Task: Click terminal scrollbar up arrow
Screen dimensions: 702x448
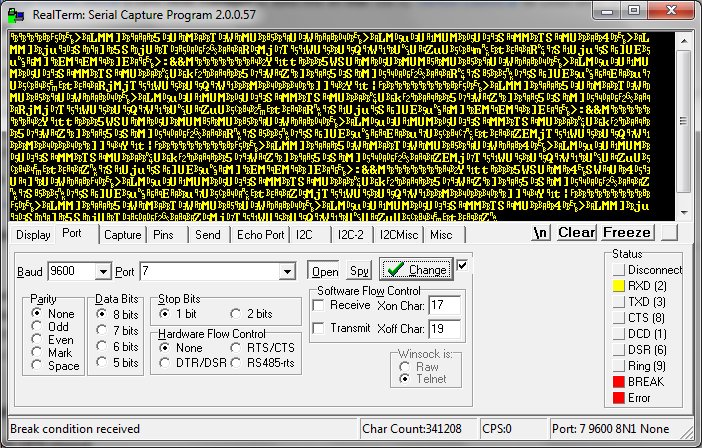Action: (684, 40)
